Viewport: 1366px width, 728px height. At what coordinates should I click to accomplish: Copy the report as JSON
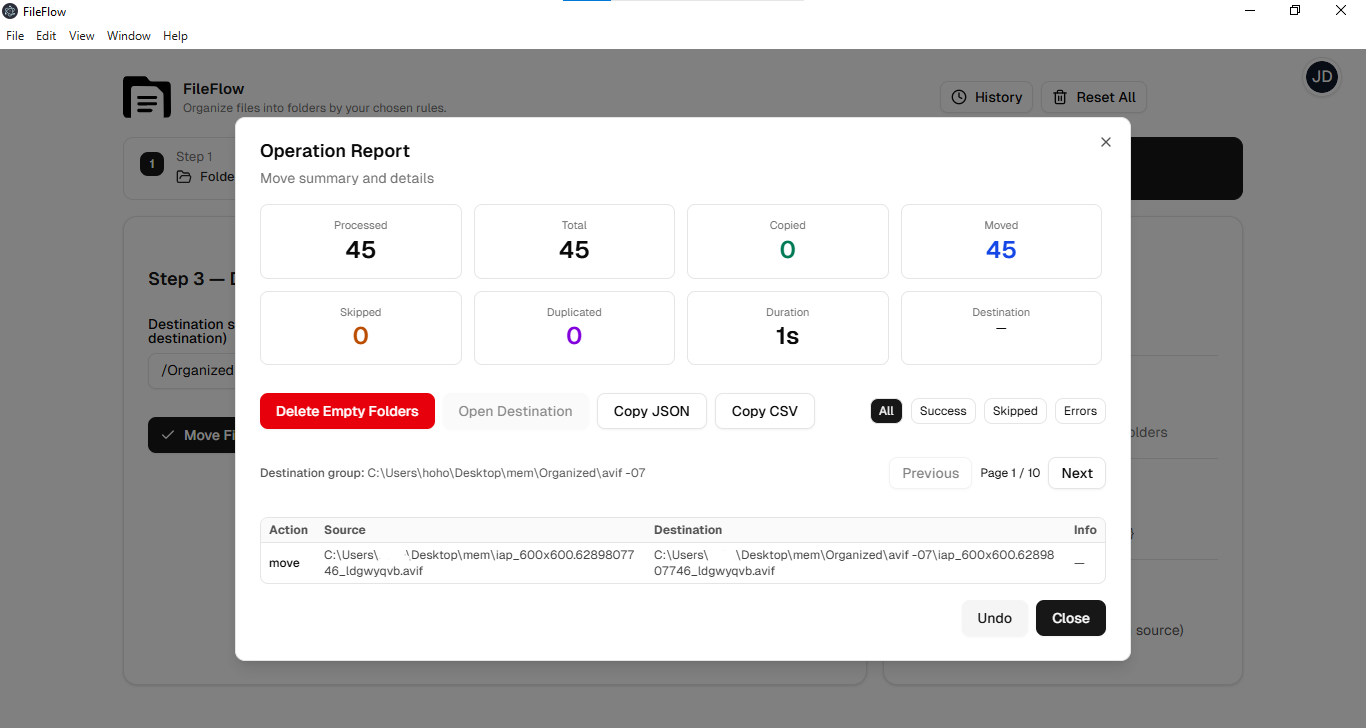652,411
